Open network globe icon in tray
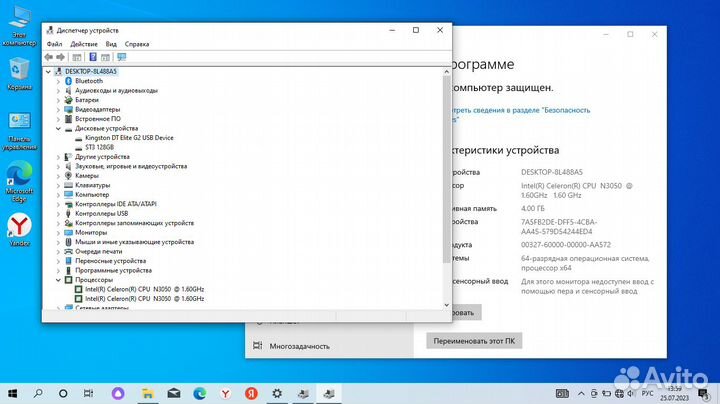 (x=619, y=393)
